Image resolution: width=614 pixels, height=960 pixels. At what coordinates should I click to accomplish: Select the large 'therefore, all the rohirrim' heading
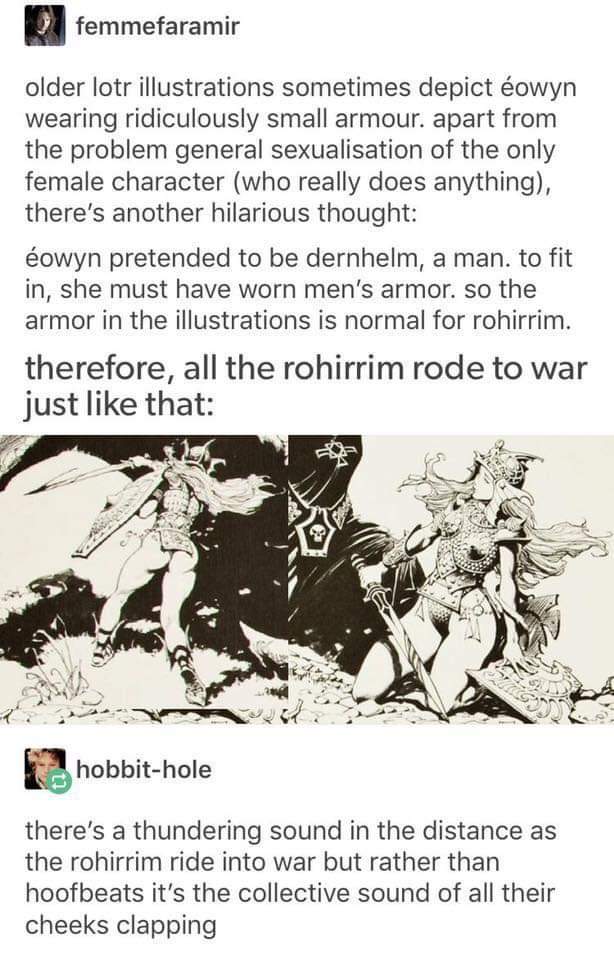pyautogui.click(x=305, y=386)
